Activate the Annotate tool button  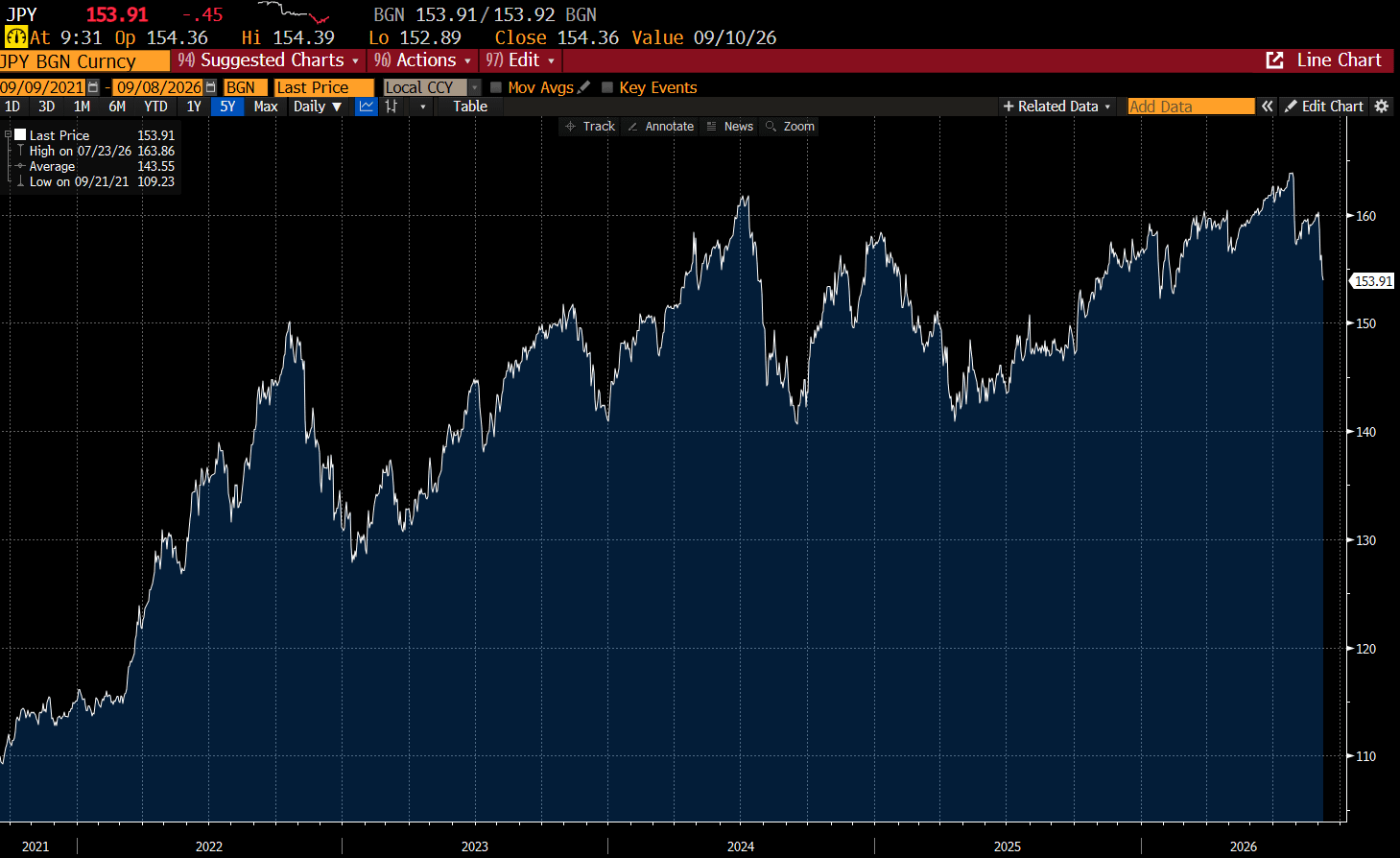click(660, 127)
